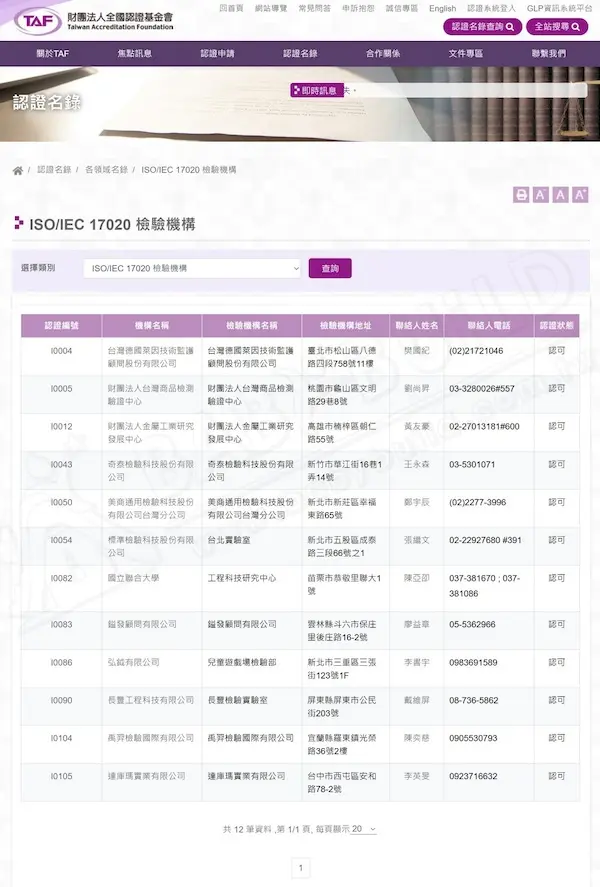Click the 認證編號 column header

point(62,326)
